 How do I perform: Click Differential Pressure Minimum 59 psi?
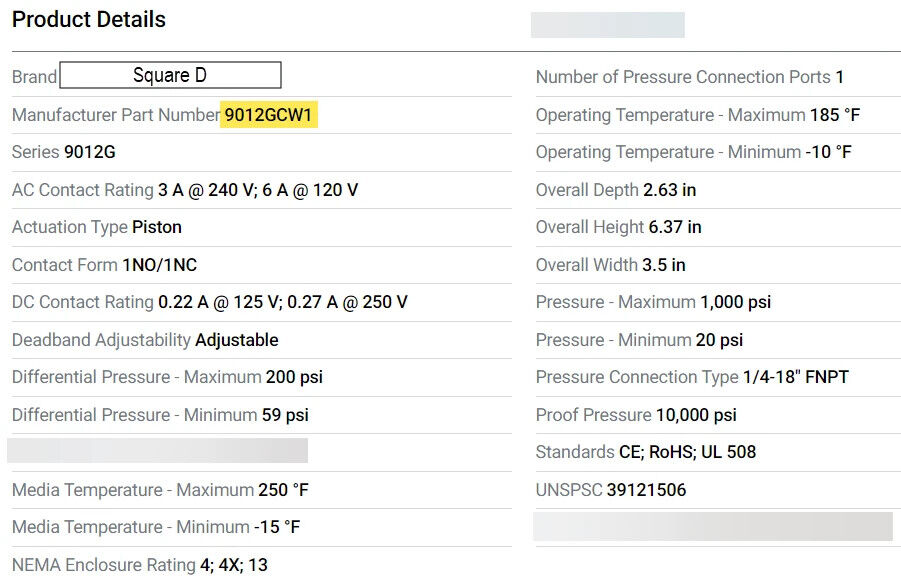point(285,415)
